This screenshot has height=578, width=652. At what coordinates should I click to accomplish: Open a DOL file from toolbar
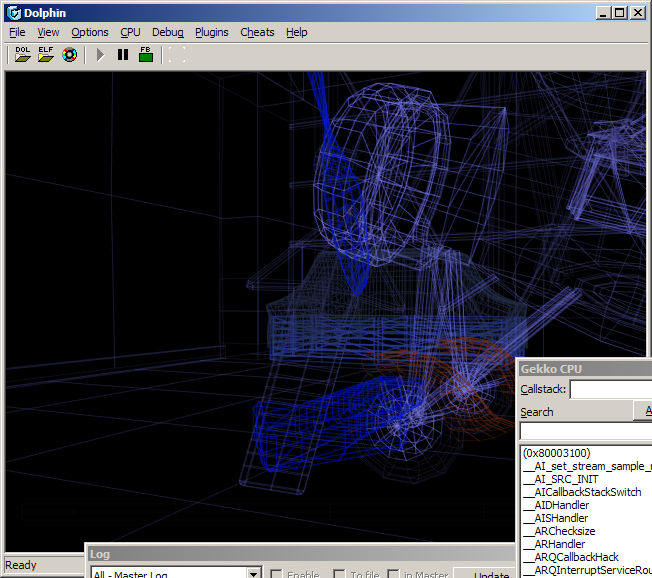pyautogui.click(x=22, y=54)
